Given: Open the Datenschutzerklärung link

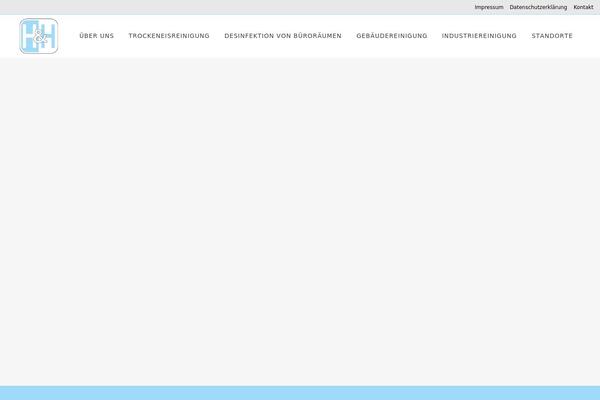Looking at the screenshot, I should 538,7.
